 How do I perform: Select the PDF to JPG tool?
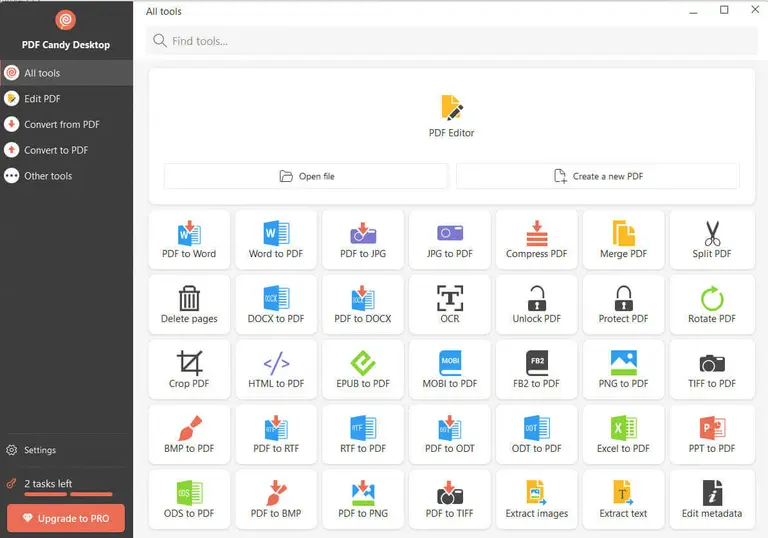tap(363, 240)
